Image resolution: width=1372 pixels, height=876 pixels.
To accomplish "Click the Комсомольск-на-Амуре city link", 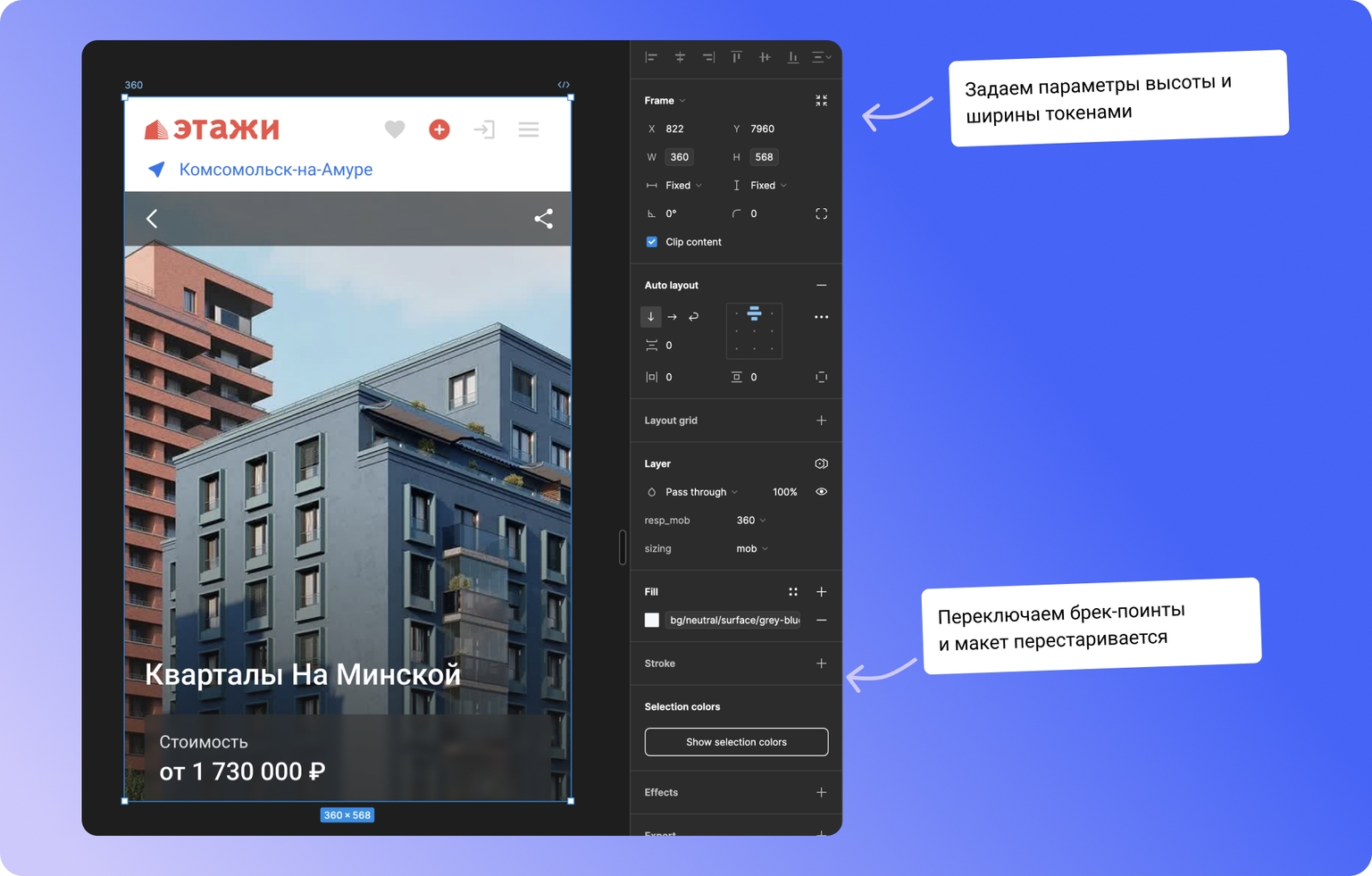I will 276,170.
